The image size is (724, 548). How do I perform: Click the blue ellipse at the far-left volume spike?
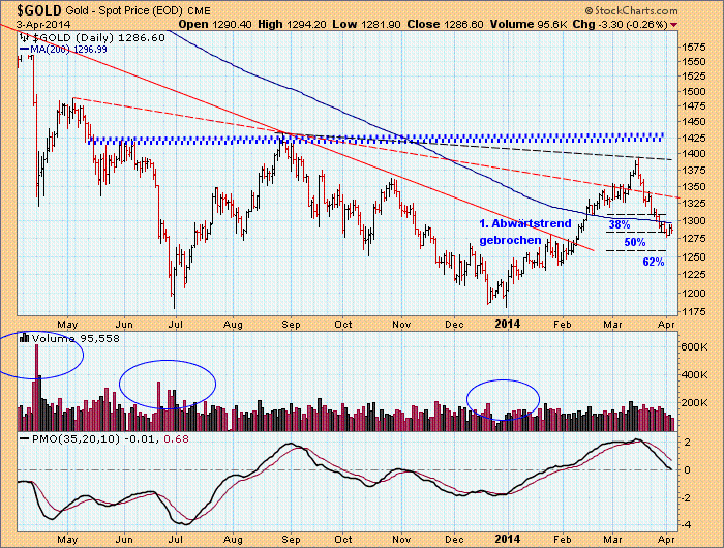[x=38, y=354]
